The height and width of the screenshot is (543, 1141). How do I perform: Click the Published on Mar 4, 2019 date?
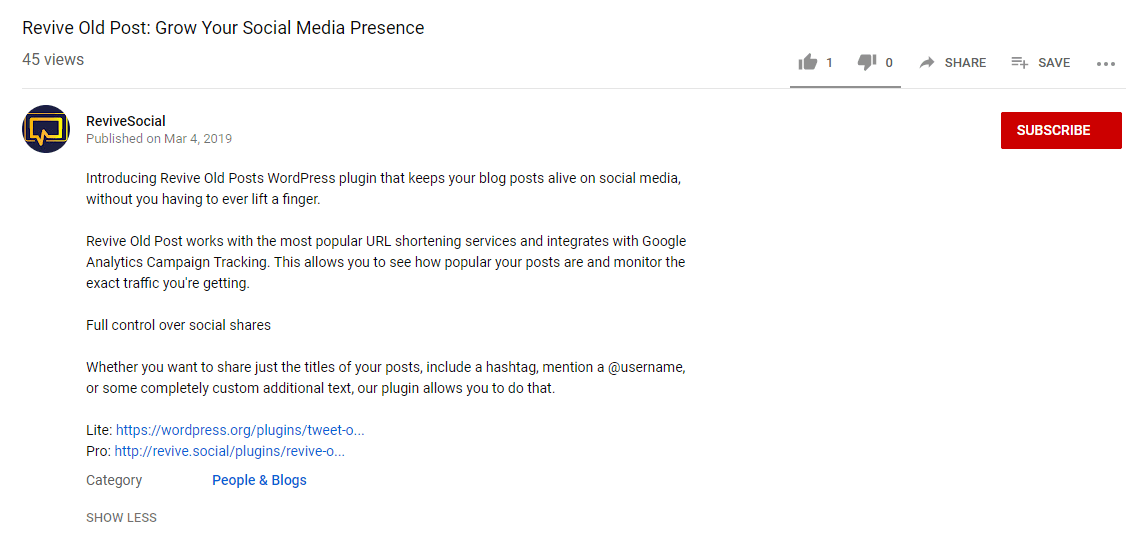tap(159, 138)
